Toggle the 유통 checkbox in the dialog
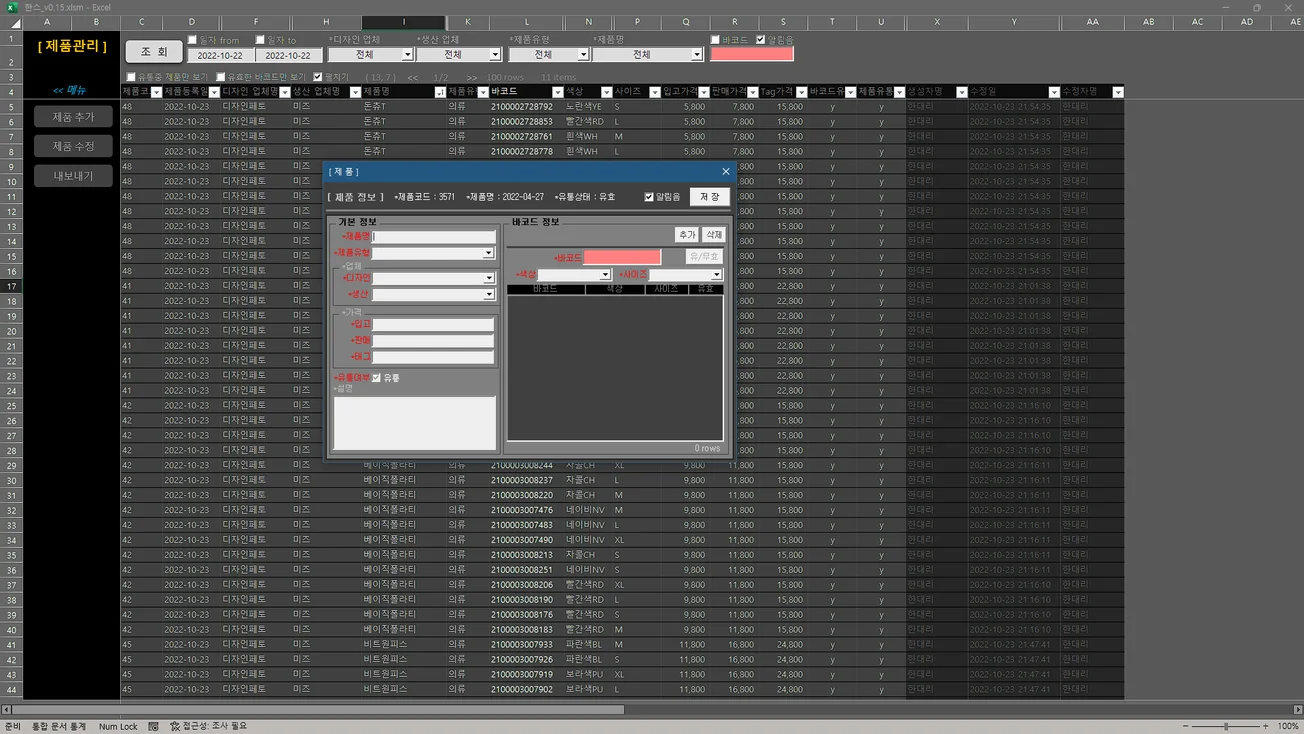 377,378
